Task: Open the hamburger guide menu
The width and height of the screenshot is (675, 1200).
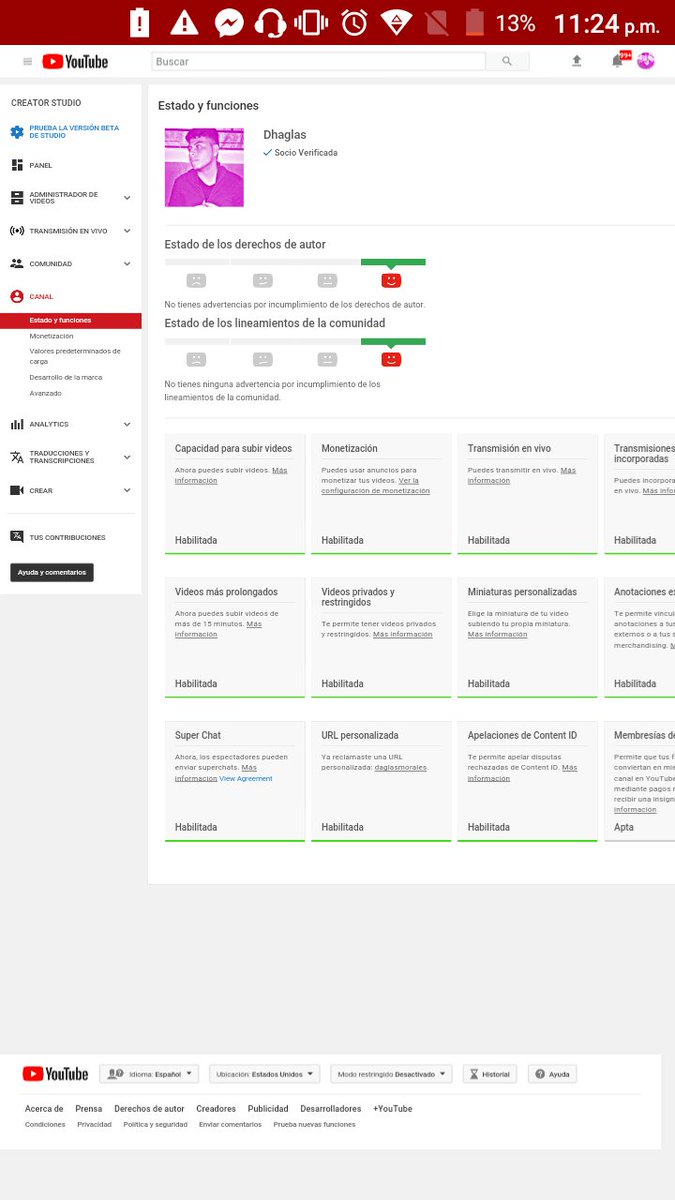Action: 27,62
